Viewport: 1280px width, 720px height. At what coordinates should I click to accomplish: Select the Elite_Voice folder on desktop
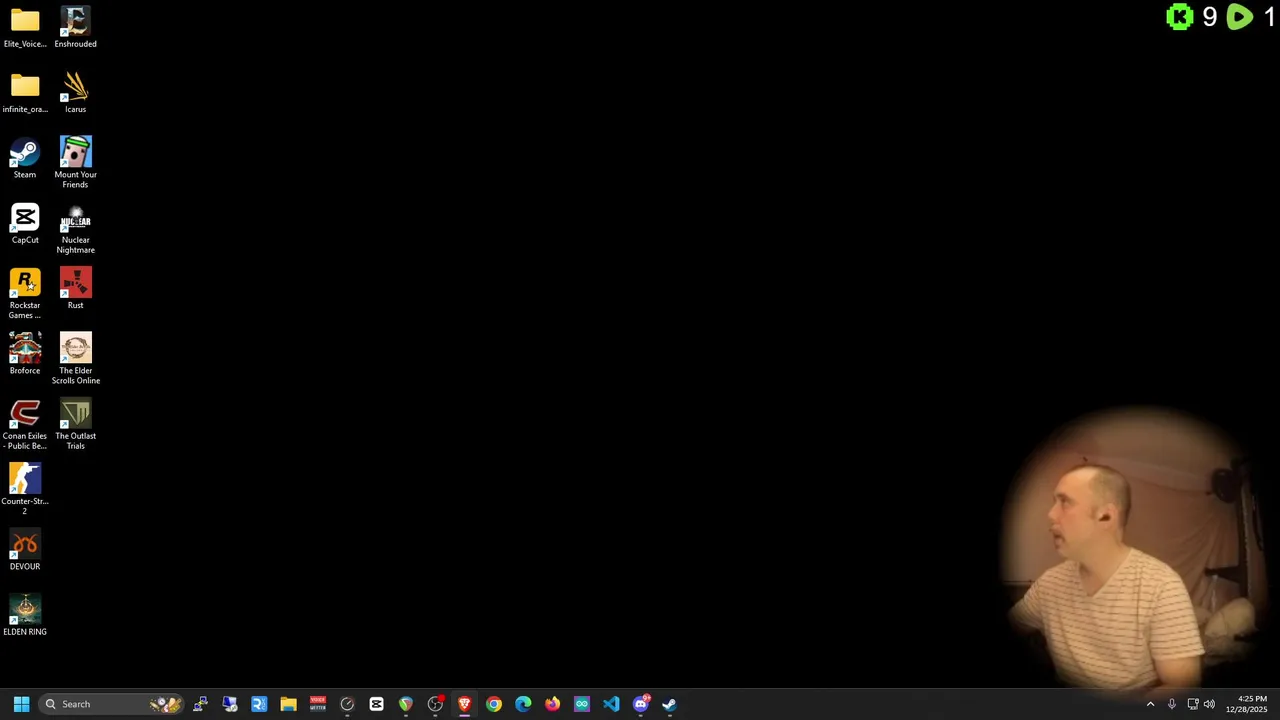pyautogui.click(x=25, y=27)
